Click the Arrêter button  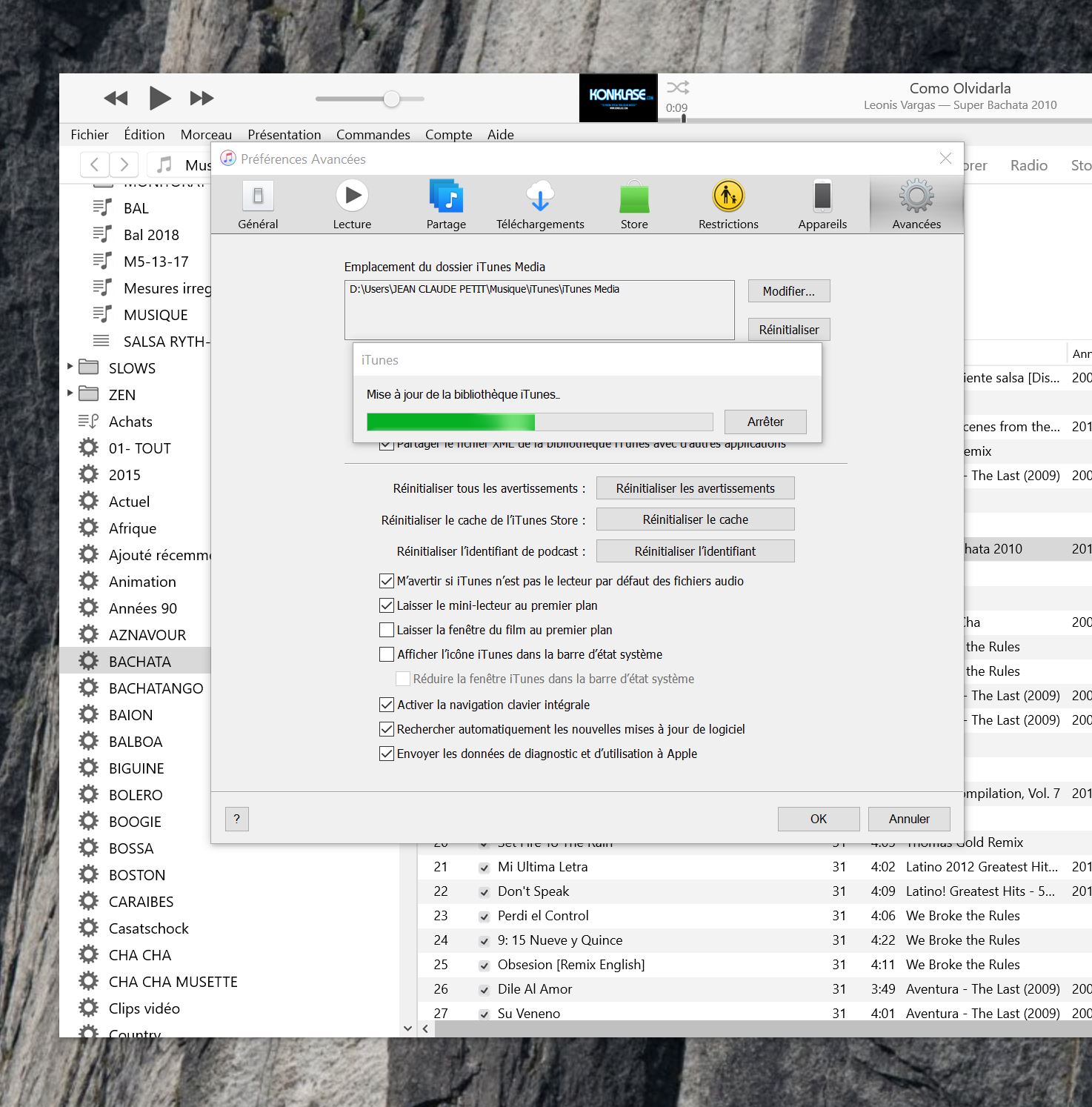[x=765, y=422]
